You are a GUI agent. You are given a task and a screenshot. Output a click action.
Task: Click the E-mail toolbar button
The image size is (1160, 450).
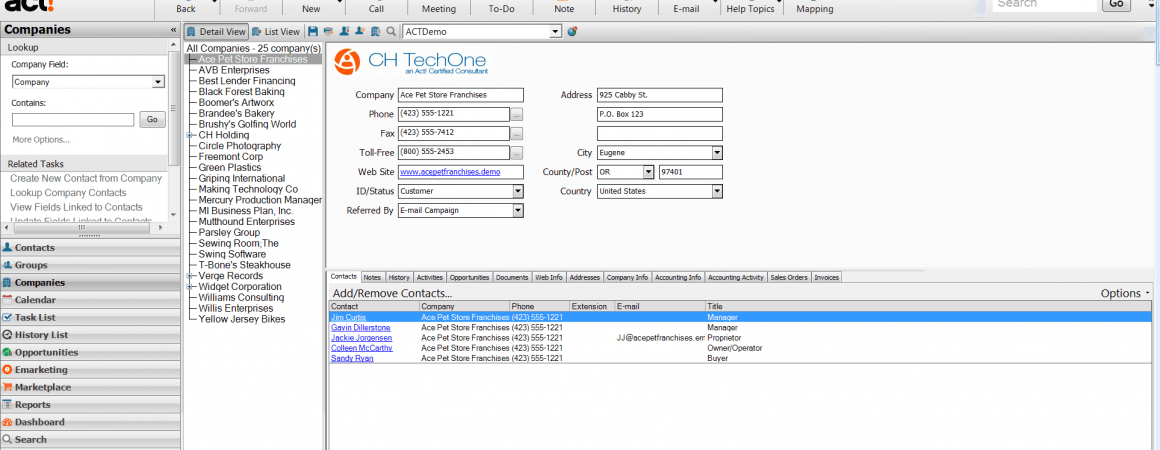(686, 8)
